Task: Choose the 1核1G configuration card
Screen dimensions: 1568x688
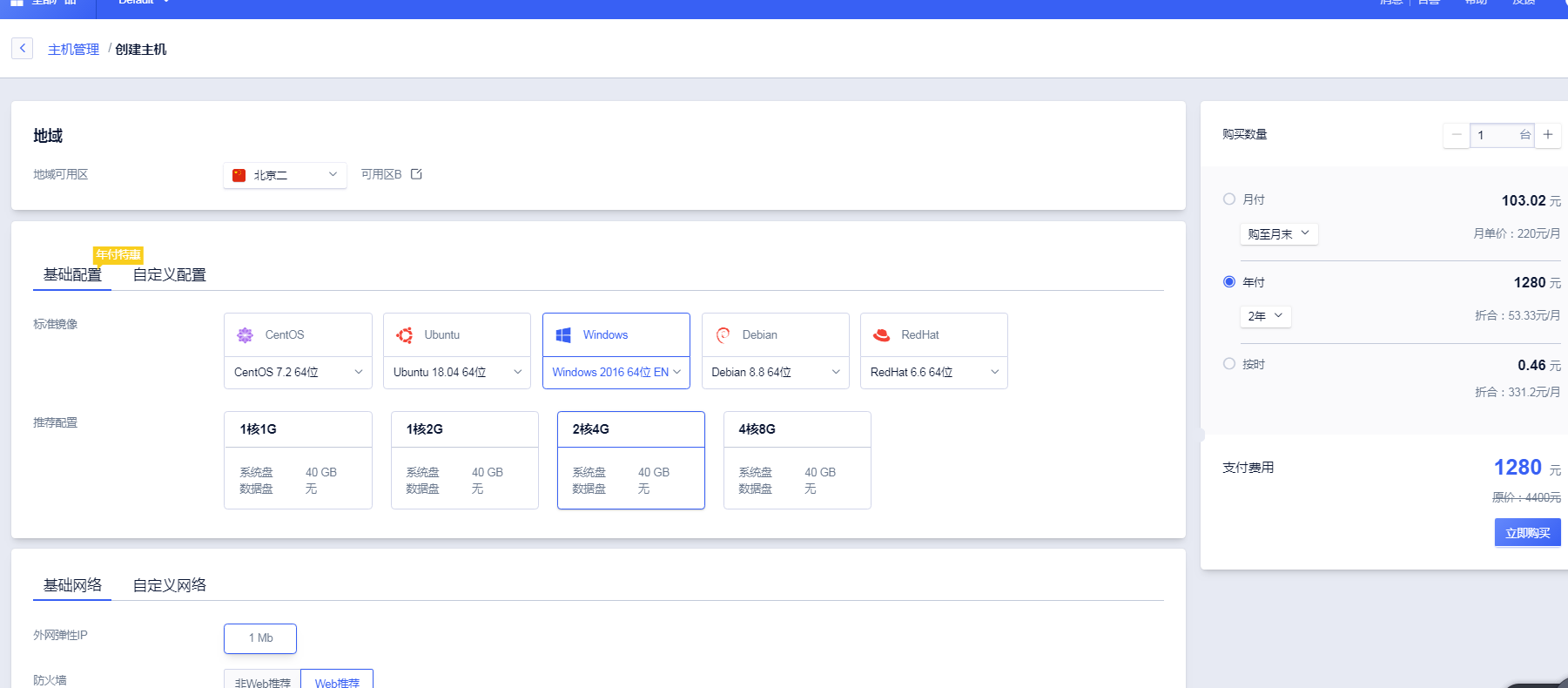Action: [x=298, y=461]
